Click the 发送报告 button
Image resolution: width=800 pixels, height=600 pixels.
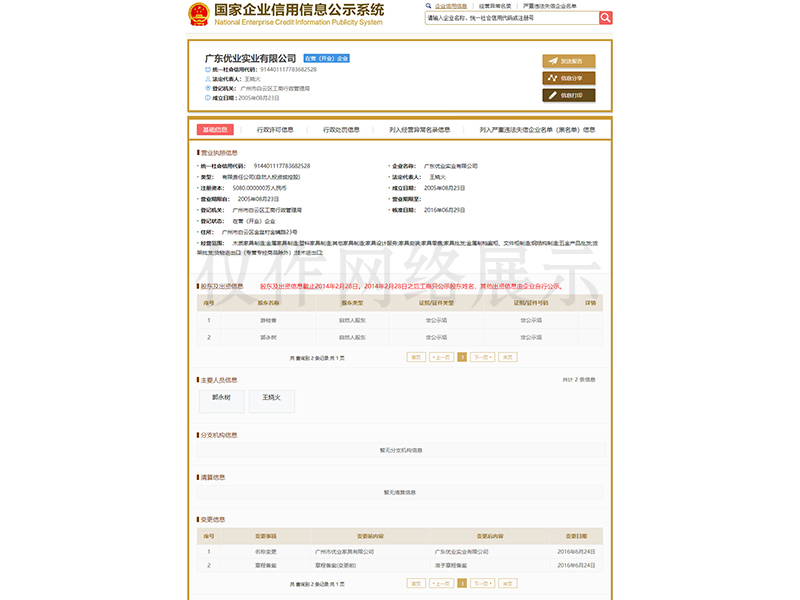pos(569,61)
